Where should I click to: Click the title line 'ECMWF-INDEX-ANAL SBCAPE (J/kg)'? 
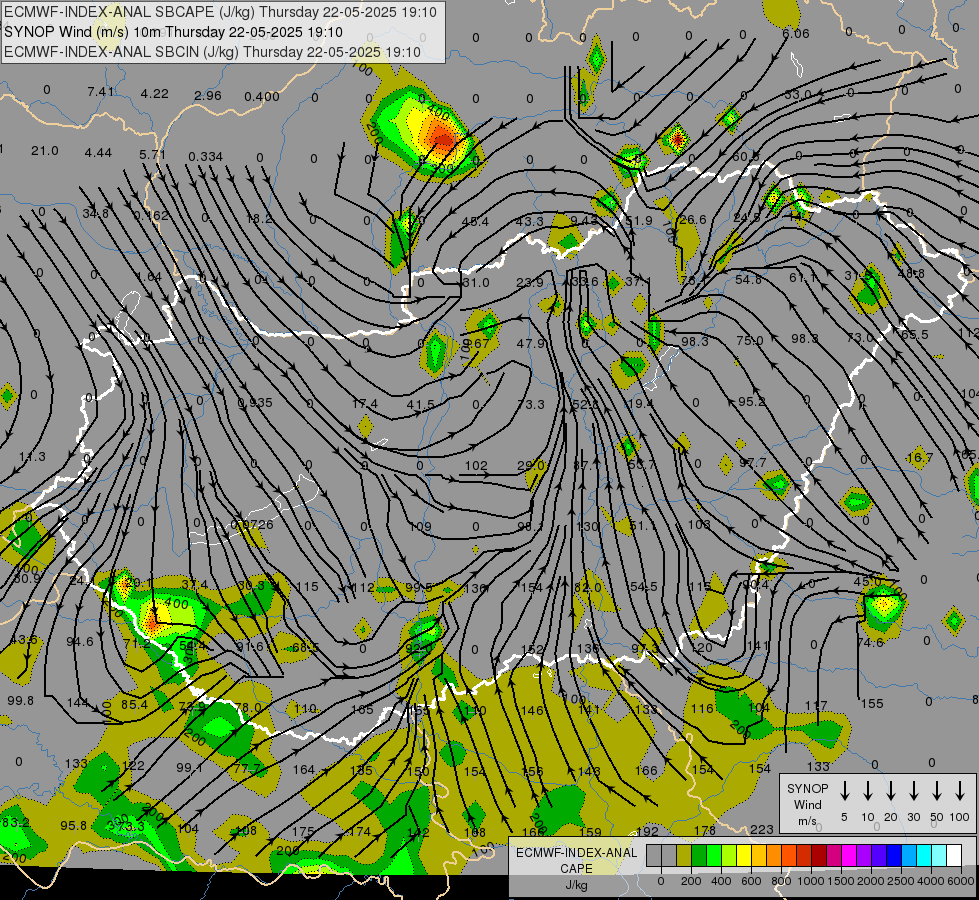click(x=220, y=12)
